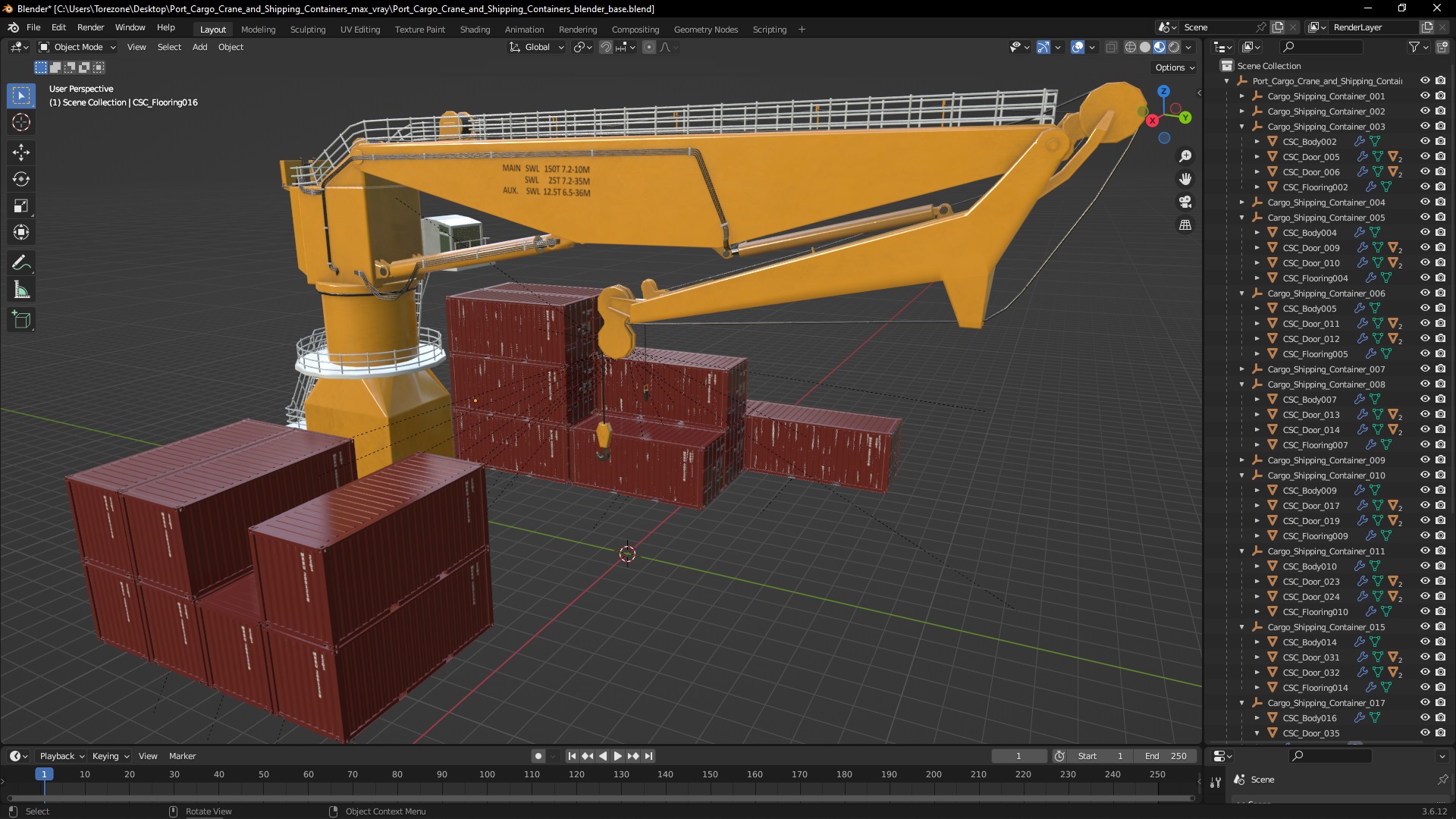1456x819 pixels.
Task: Expand Cargo_Shipping_Container_015 collection
Action: [x=1243, y=627]
